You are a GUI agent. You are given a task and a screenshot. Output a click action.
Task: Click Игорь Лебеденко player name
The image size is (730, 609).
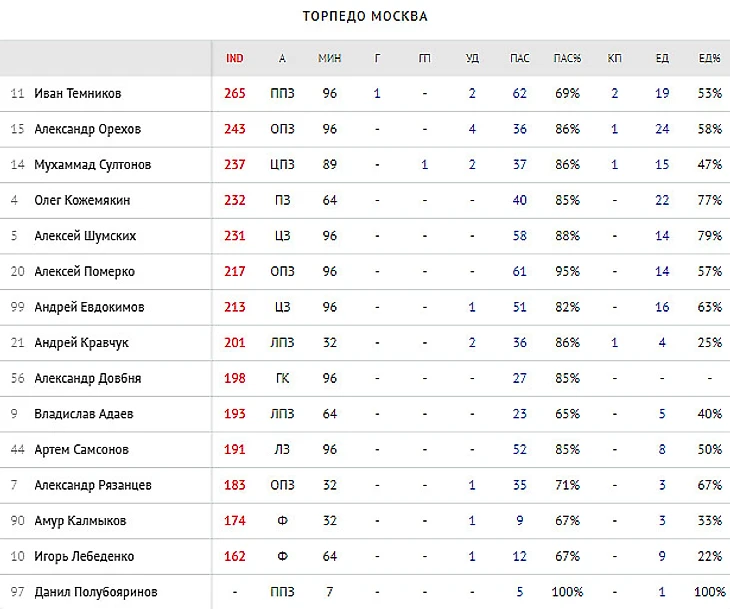(84, 556)
